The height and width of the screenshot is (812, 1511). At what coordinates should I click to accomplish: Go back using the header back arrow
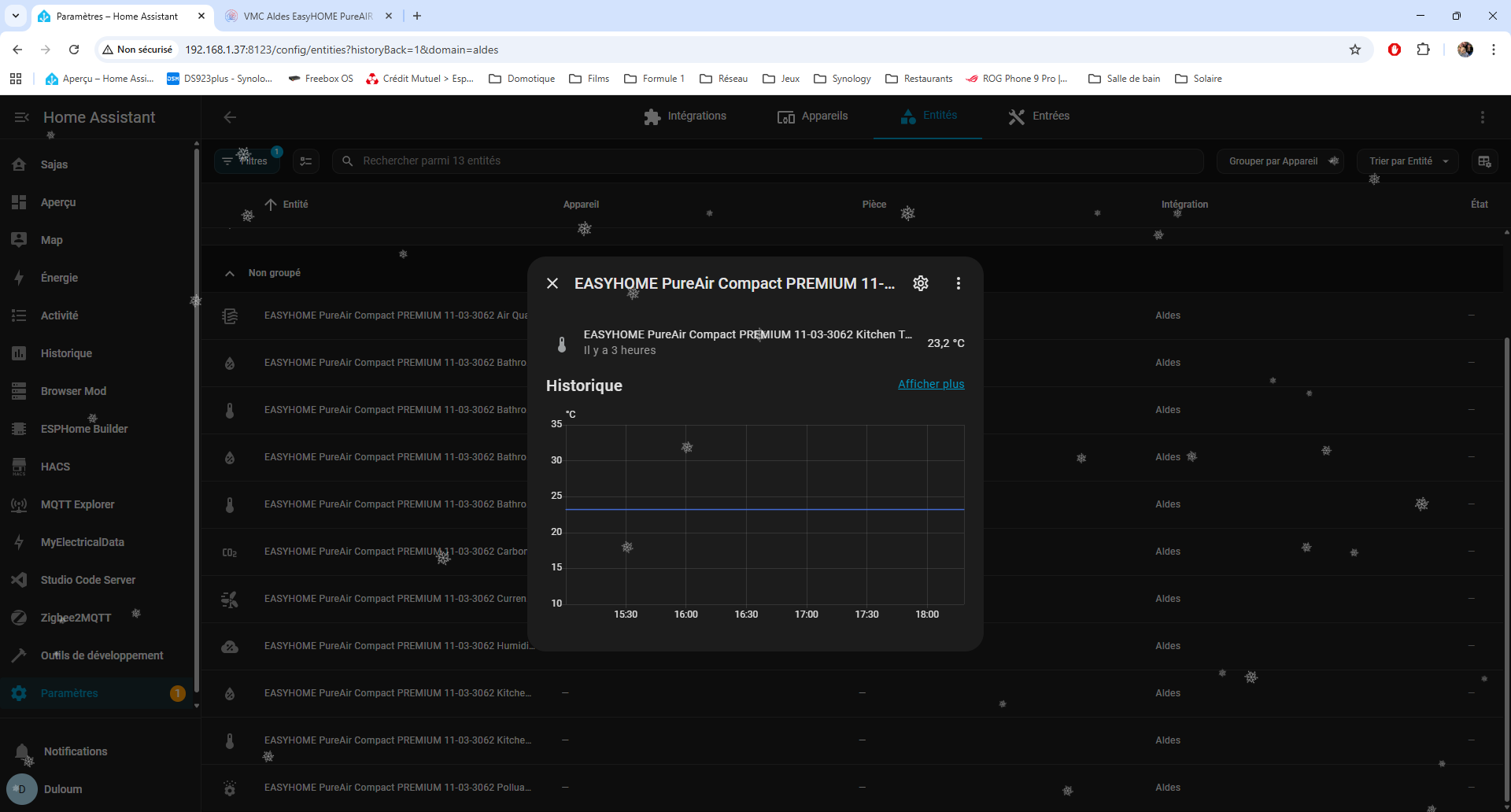(x=230, y=117)
